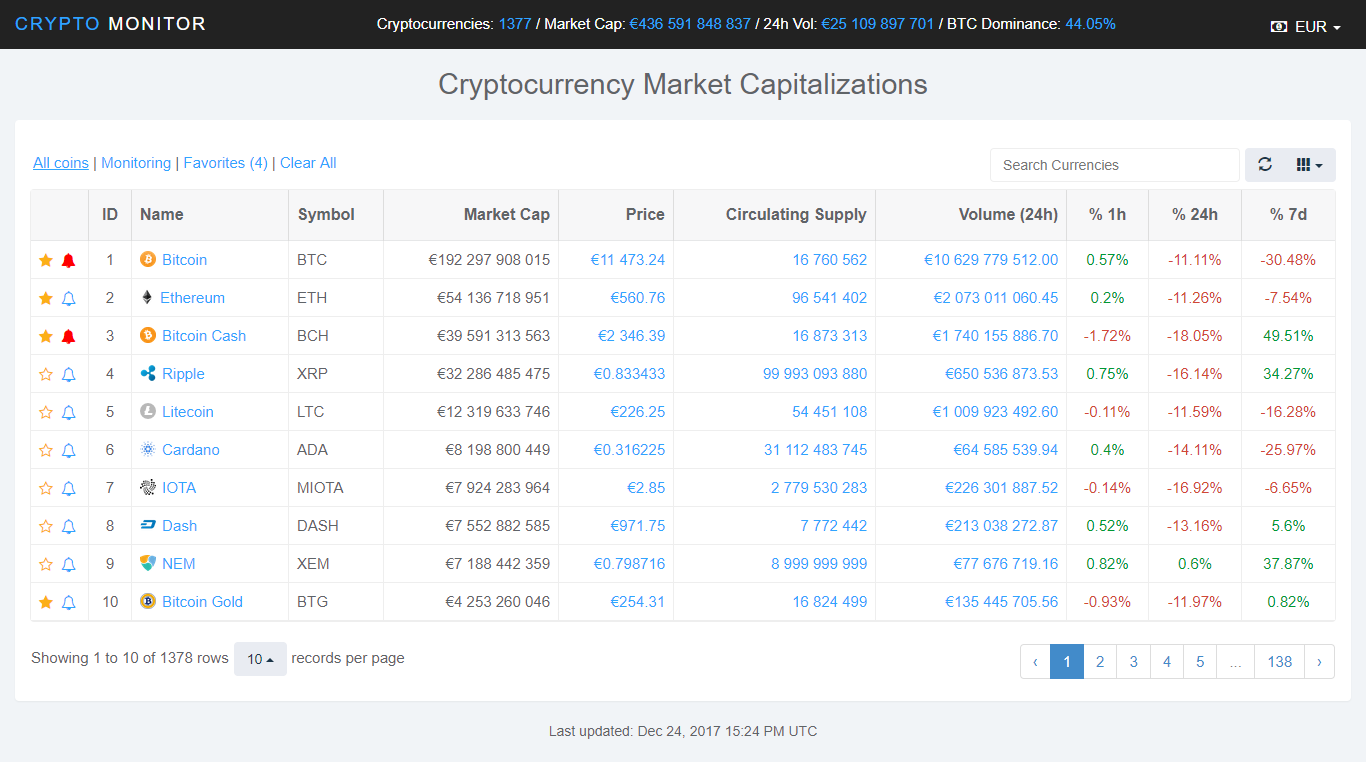Add Litecoin to favorites with star
Image resolution: width=1366 pixels, height=762 pixels.
pyautogui.click(x=45, y=412)
